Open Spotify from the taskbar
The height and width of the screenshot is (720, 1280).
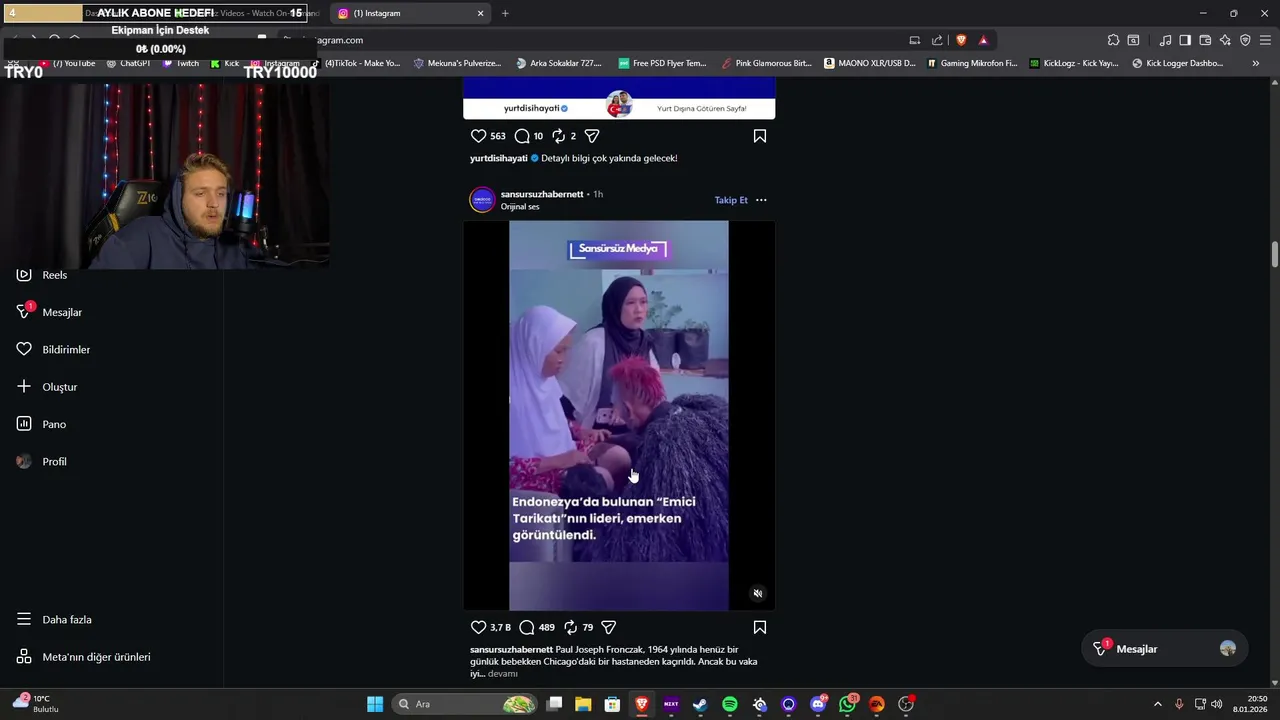(x=730, y=704)
